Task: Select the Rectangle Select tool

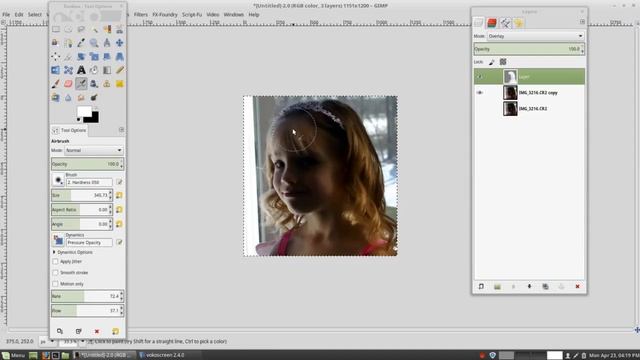Action: tap(56, 29)
